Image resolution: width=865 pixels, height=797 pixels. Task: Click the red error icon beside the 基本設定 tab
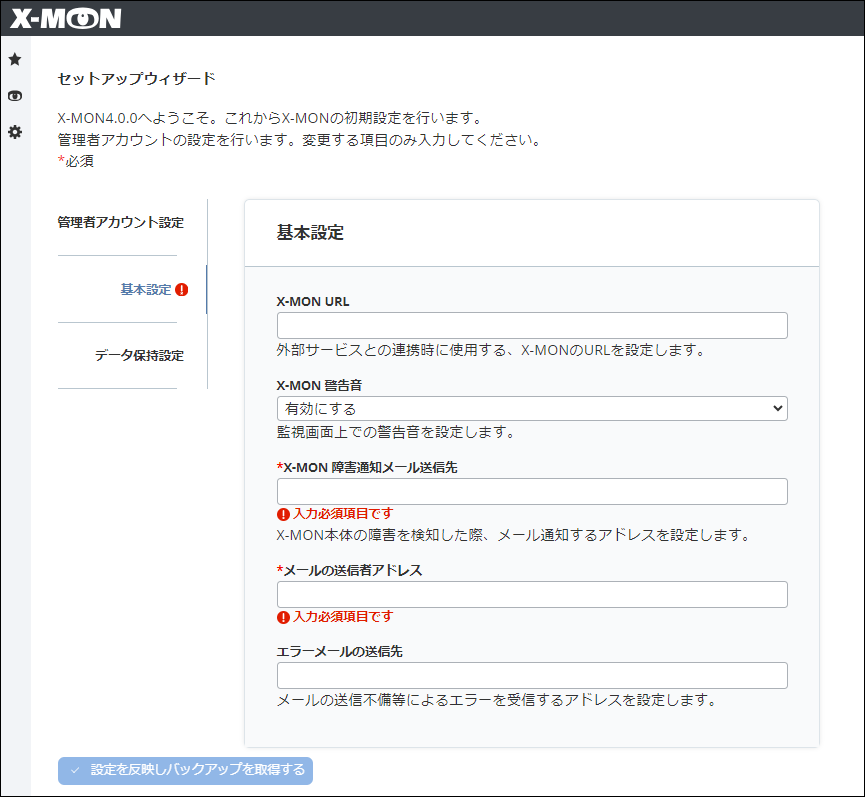(182, 290)
